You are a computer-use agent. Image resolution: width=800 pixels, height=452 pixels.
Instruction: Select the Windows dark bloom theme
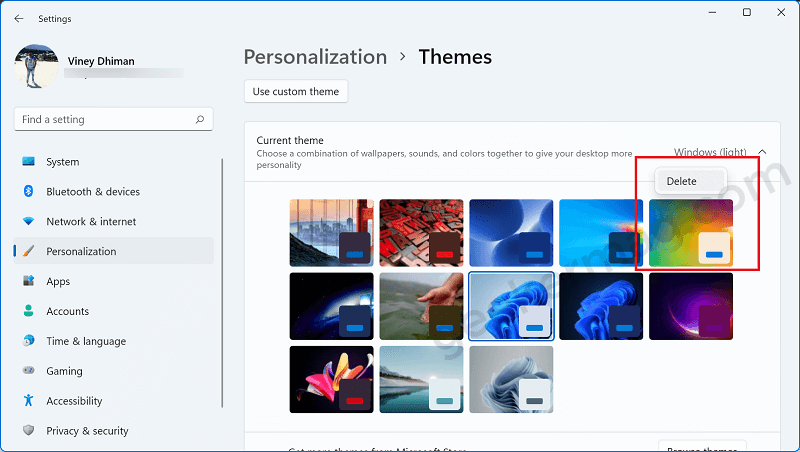pos(601,306)
